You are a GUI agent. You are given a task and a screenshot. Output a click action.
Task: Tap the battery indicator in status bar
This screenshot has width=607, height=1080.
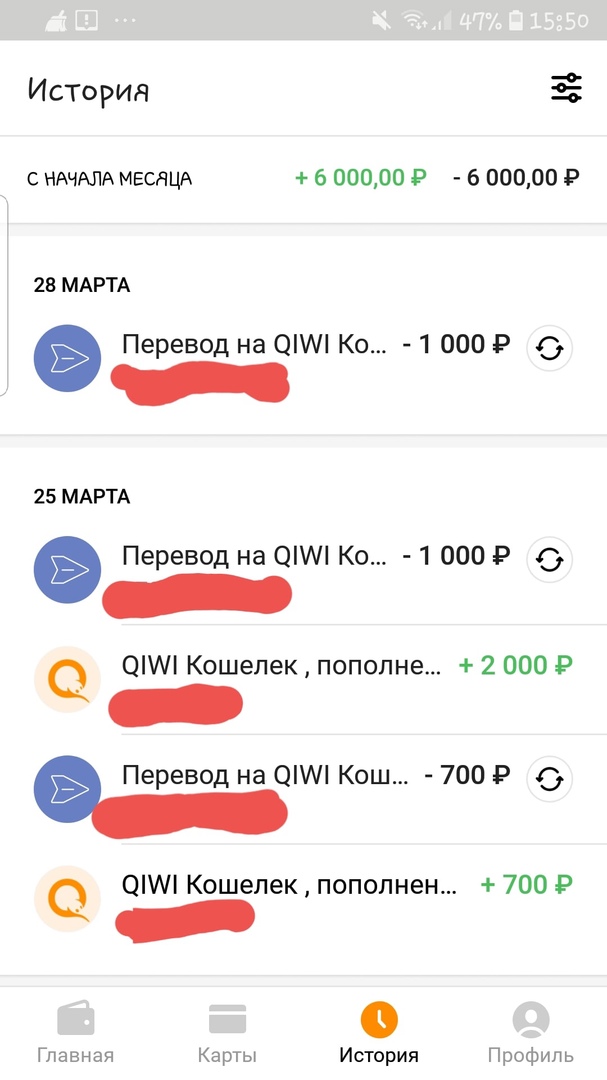click(515, 20)
